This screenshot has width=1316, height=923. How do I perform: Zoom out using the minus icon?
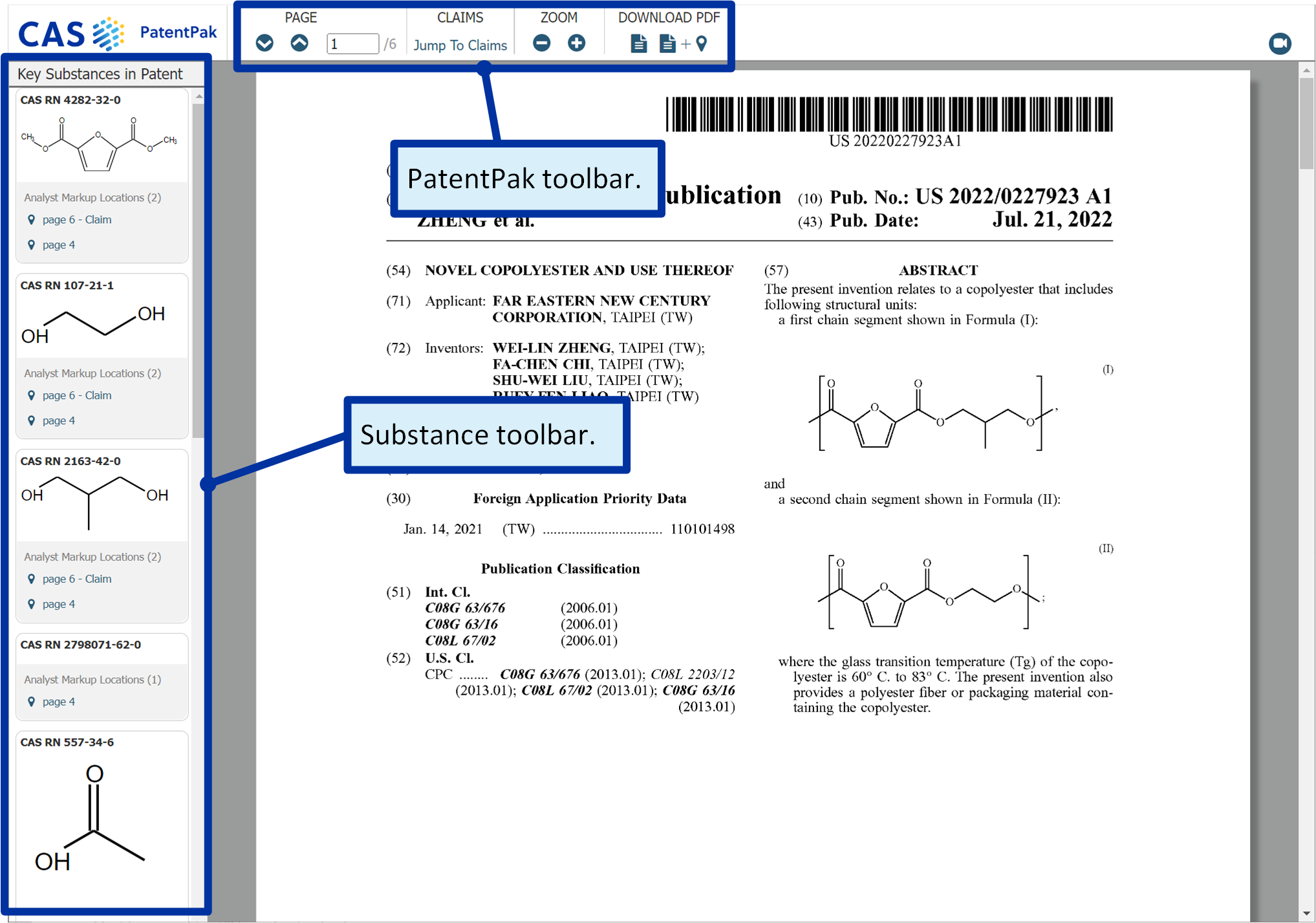click(x=542, y=43)
